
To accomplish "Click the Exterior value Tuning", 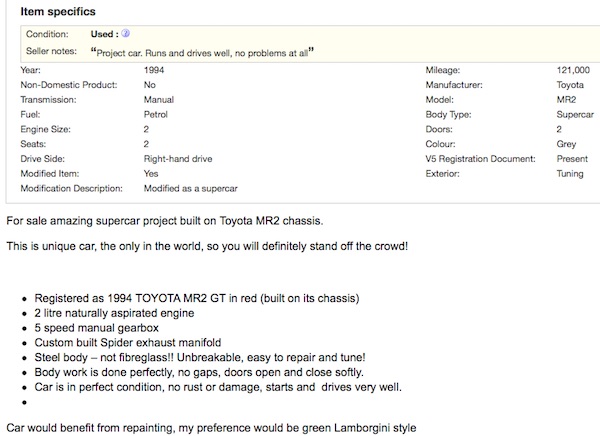I will 570,173.
